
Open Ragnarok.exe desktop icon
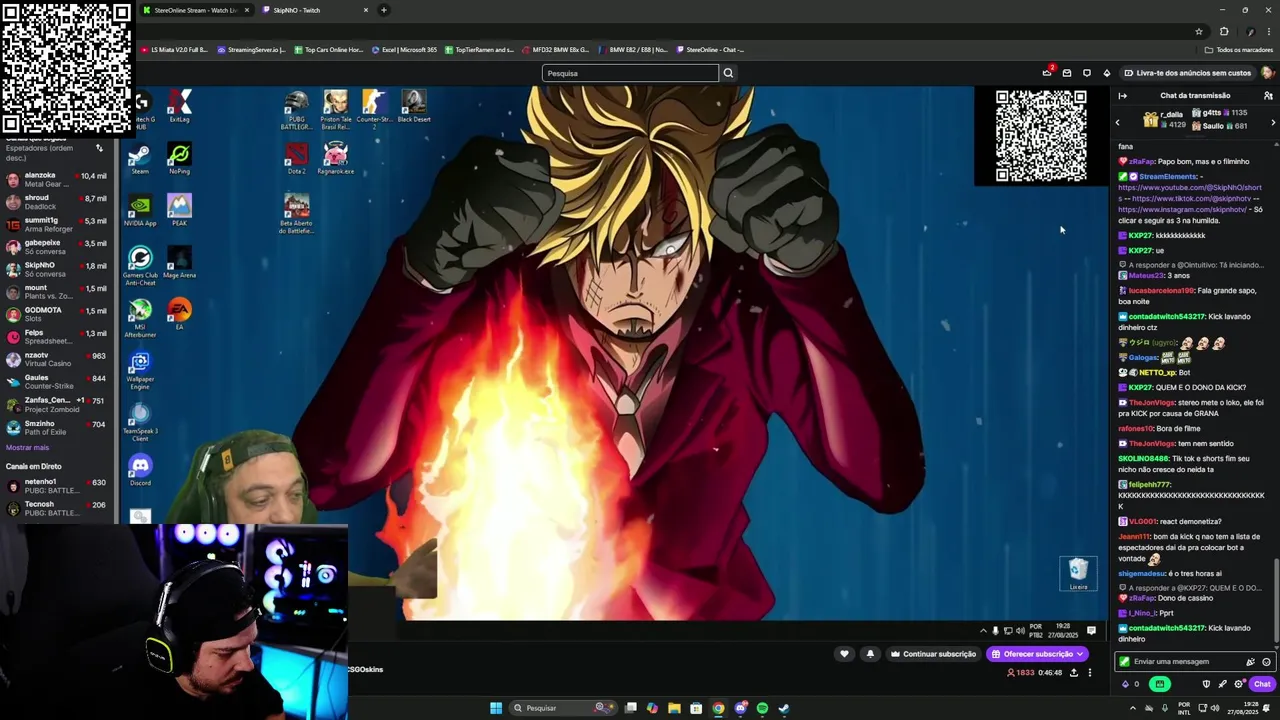pos(335,159)
